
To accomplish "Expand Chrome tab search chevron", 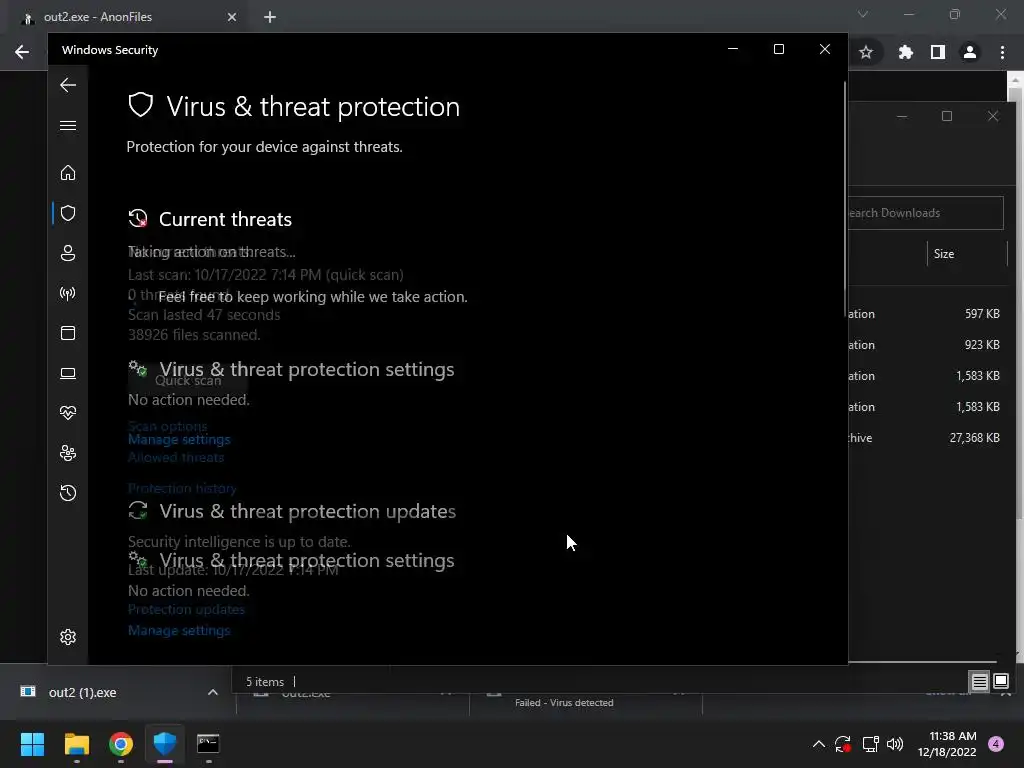I will 863,14.
